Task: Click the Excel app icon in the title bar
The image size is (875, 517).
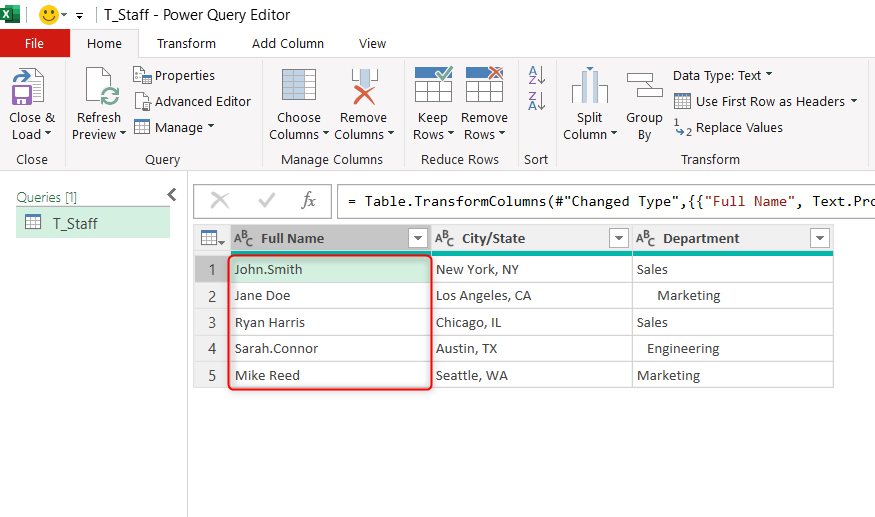Action: pos(9,14)
